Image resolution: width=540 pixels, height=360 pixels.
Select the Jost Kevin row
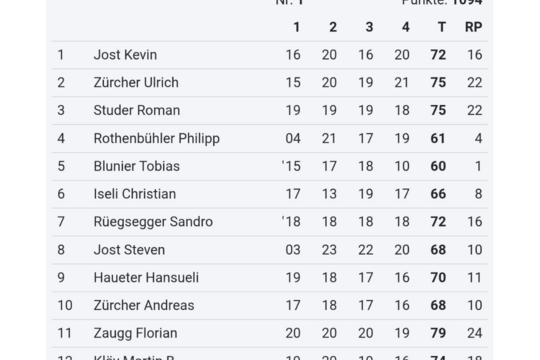coord(270,55)
